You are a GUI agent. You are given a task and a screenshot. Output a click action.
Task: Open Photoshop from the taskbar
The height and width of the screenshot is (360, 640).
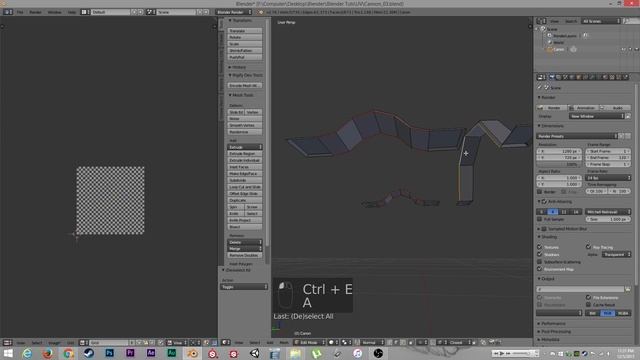[x=109, y=353]
